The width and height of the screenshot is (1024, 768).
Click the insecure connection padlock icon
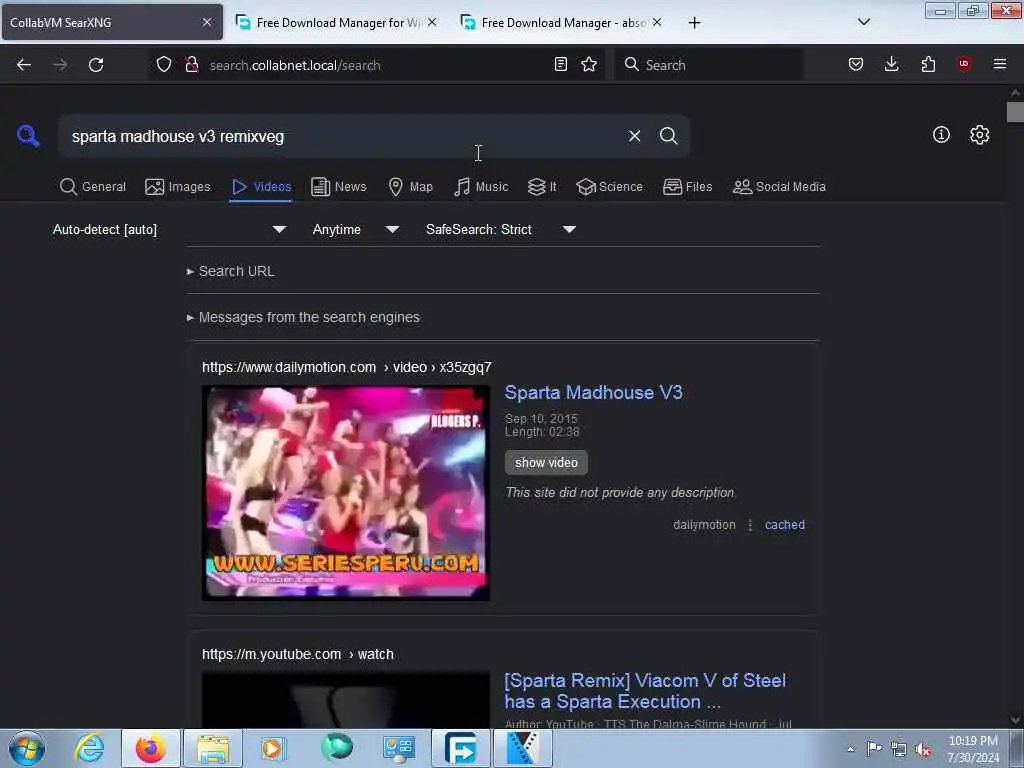(191, 64)
